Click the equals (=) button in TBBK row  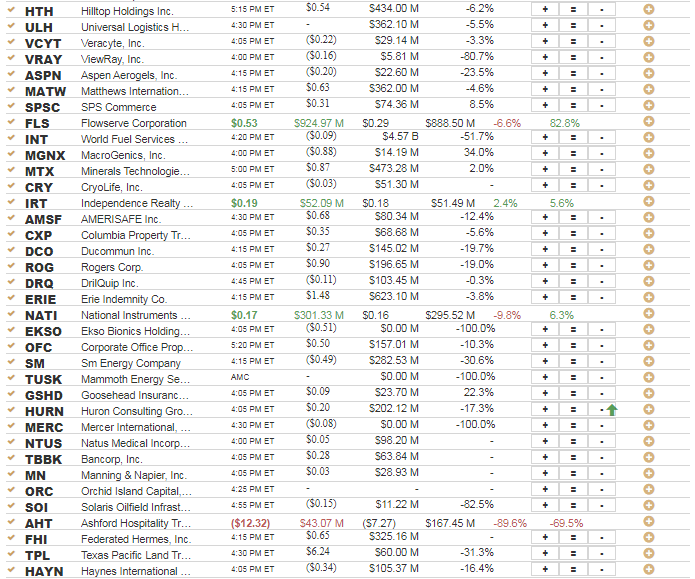click(573, 458)
